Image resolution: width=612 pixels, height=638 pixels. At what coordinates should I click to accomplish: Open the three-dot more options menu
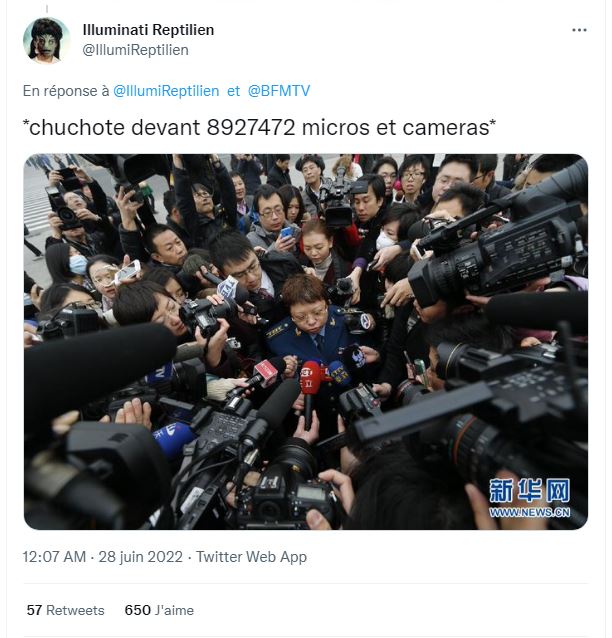[579, 30]
